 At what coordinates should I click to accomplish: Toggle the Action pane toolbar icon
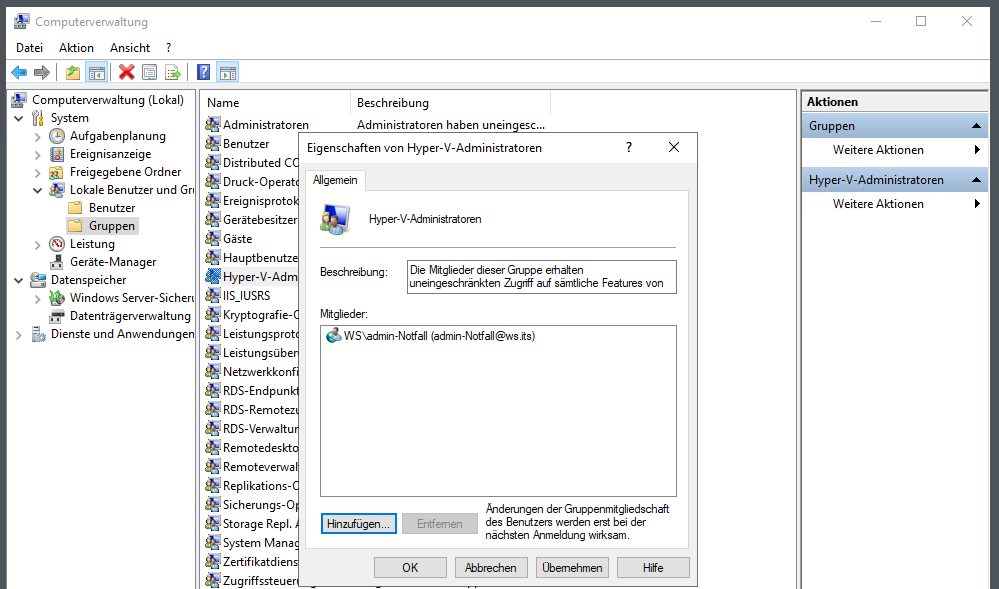point(228,73)
